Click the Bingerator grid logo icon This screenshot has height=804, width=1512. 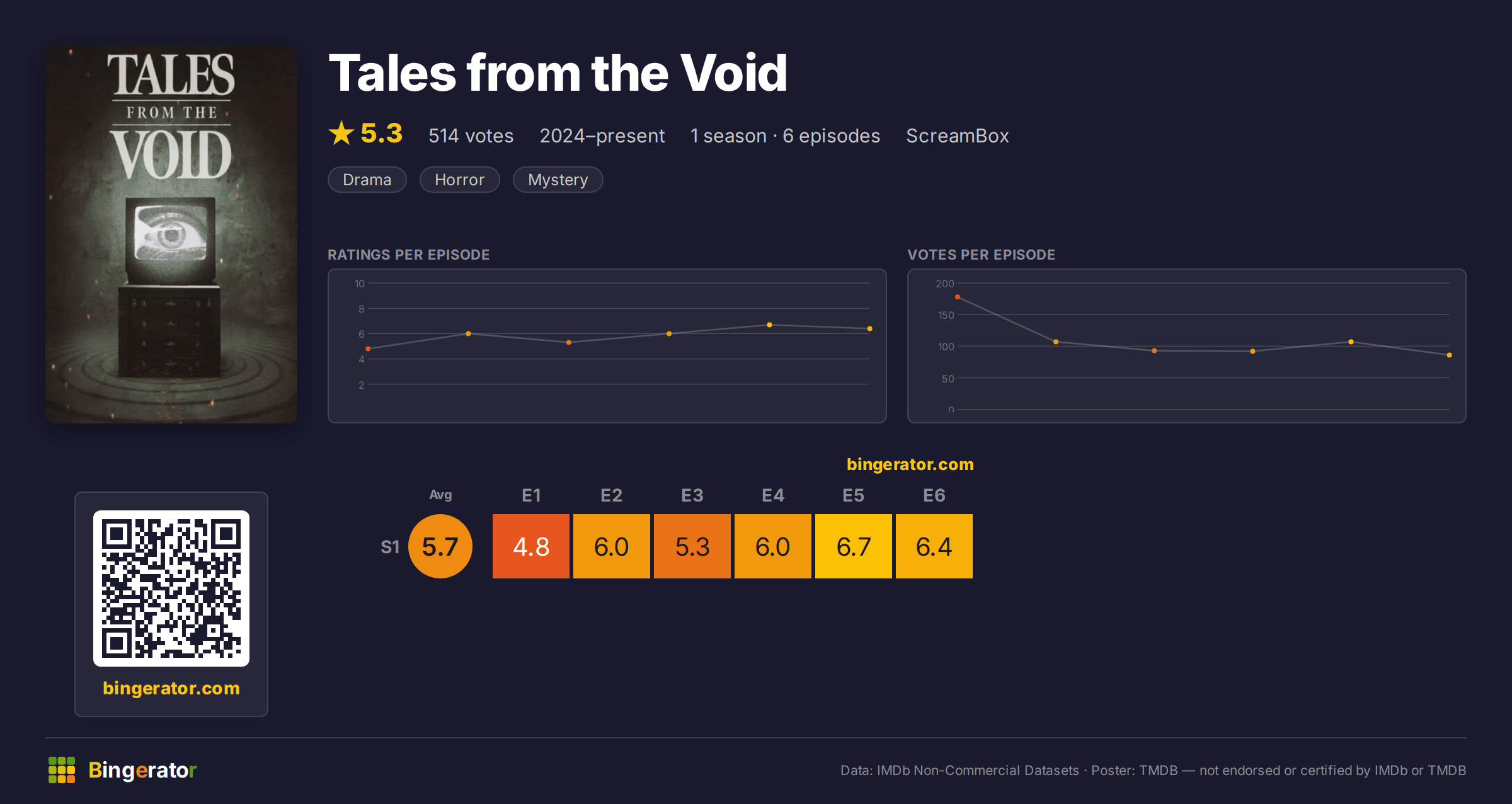click(x=62, y=770)
